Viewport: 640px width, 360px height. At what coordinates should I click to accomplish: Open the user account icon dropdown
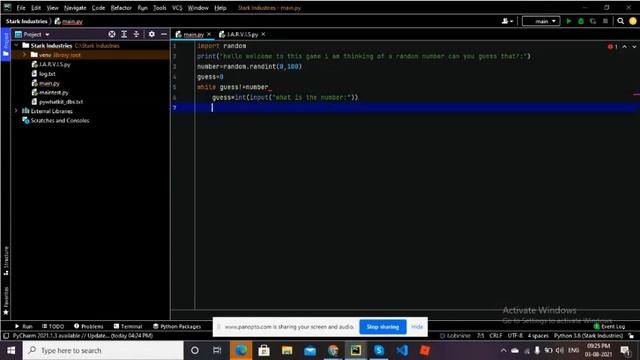(x=507, y=21)
